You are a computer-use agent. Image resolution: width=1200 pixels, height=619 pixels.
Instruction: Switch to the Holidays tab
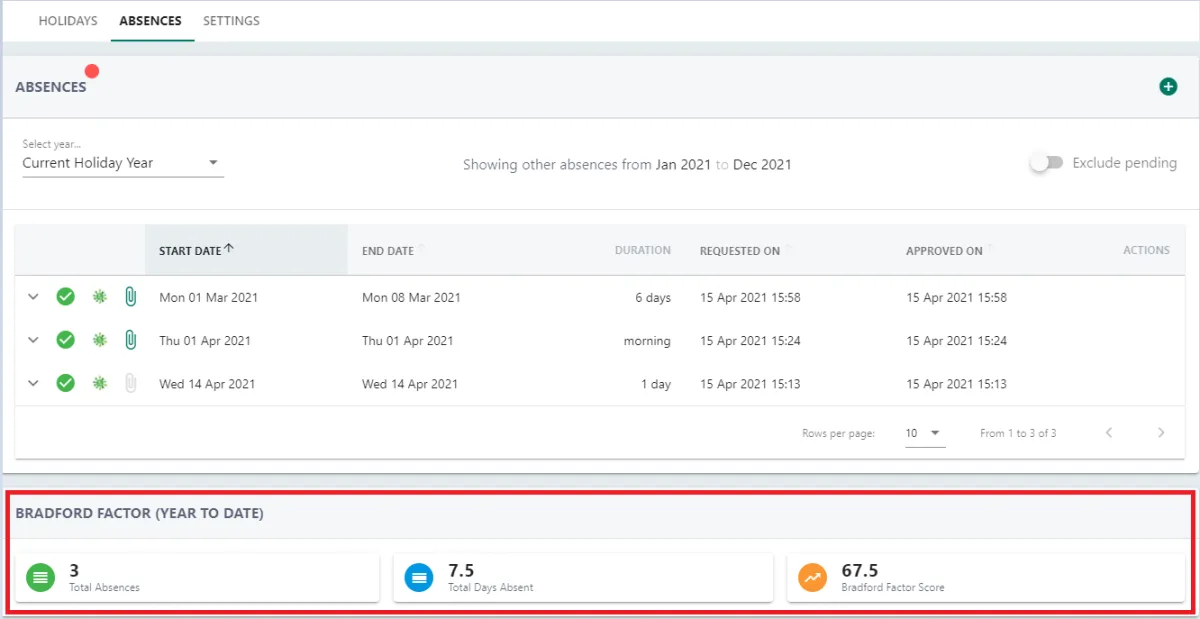tap(68, 21)
